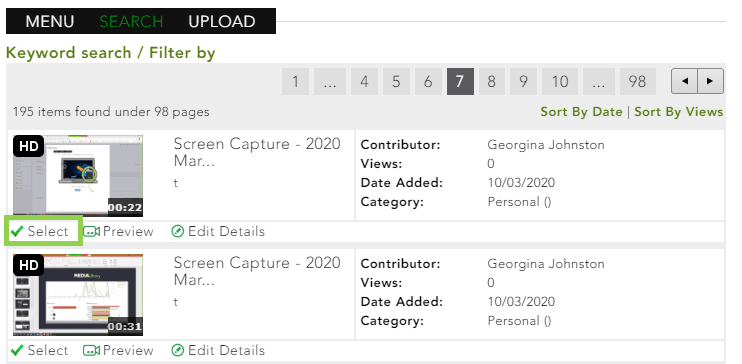The height and width of the screenshot is (364, 742).
Task: Open the MENU tab
Action: point(50,21)
